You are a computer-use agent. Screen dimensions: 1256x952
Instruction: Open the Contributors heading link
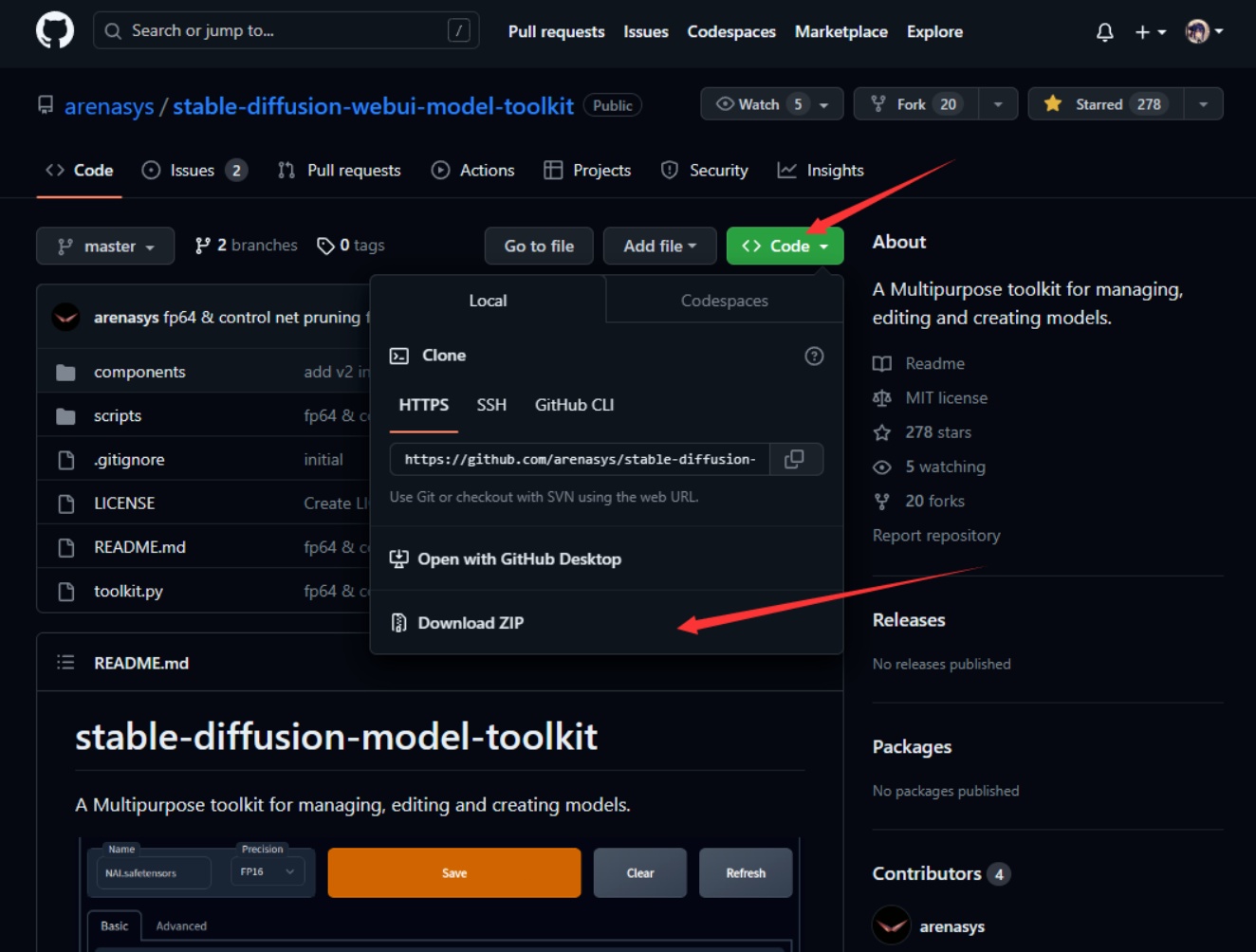click(941, 873)
